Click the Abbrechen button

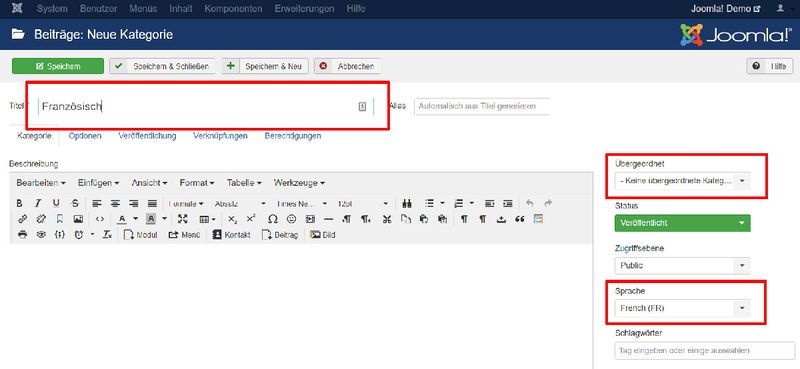347,66
